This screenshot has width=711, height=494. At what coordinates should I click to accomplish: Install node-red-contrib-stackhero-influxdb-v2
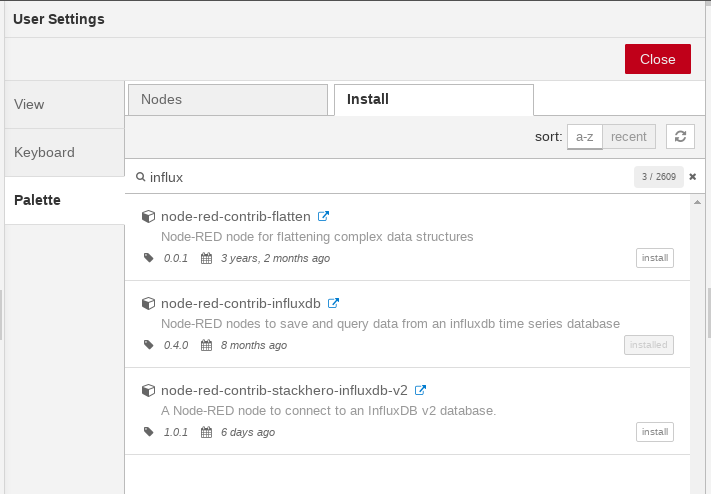click(655, 432)
